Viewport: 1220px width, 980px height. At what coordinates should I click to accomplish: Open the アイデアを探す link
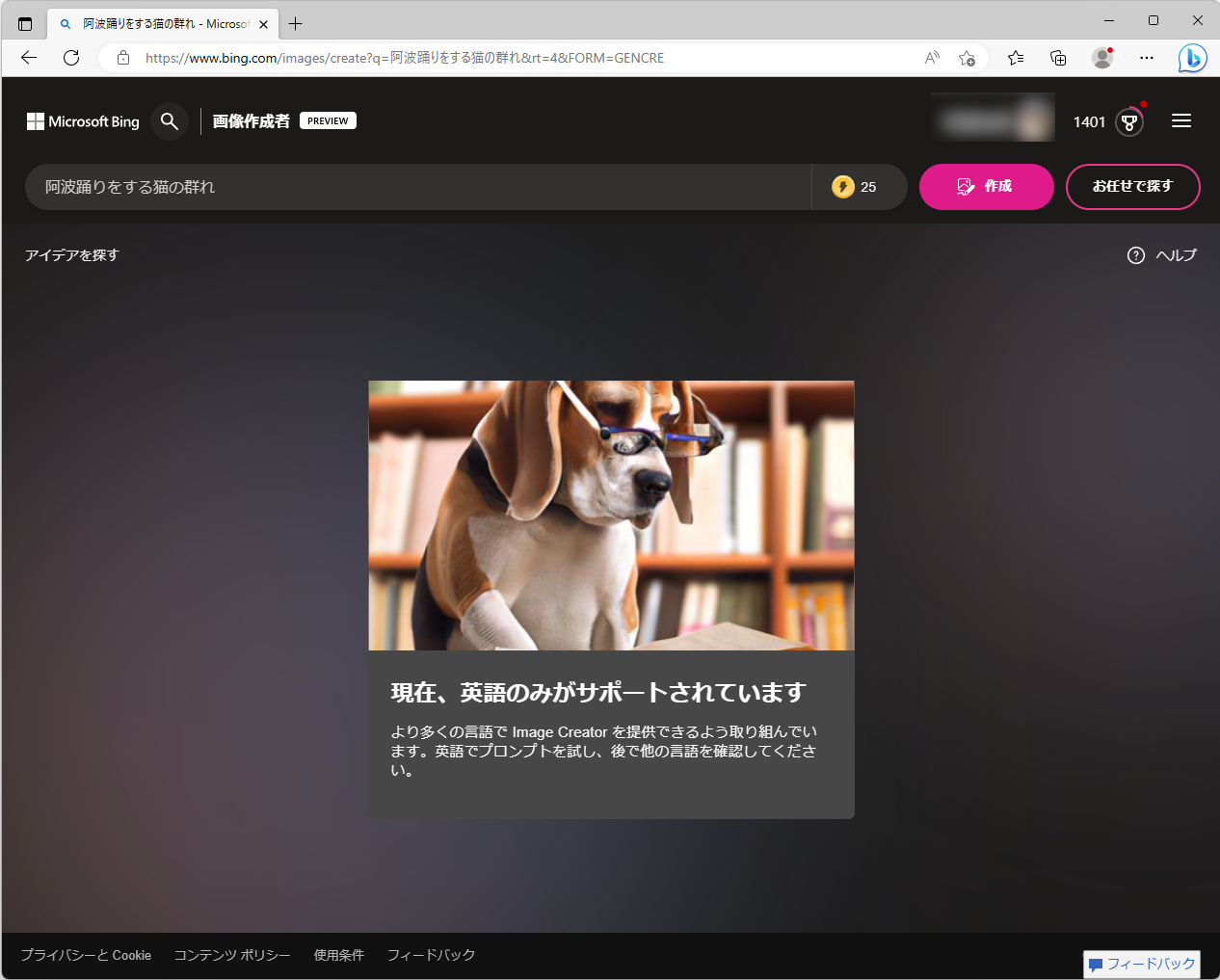[x=71, y=254]
